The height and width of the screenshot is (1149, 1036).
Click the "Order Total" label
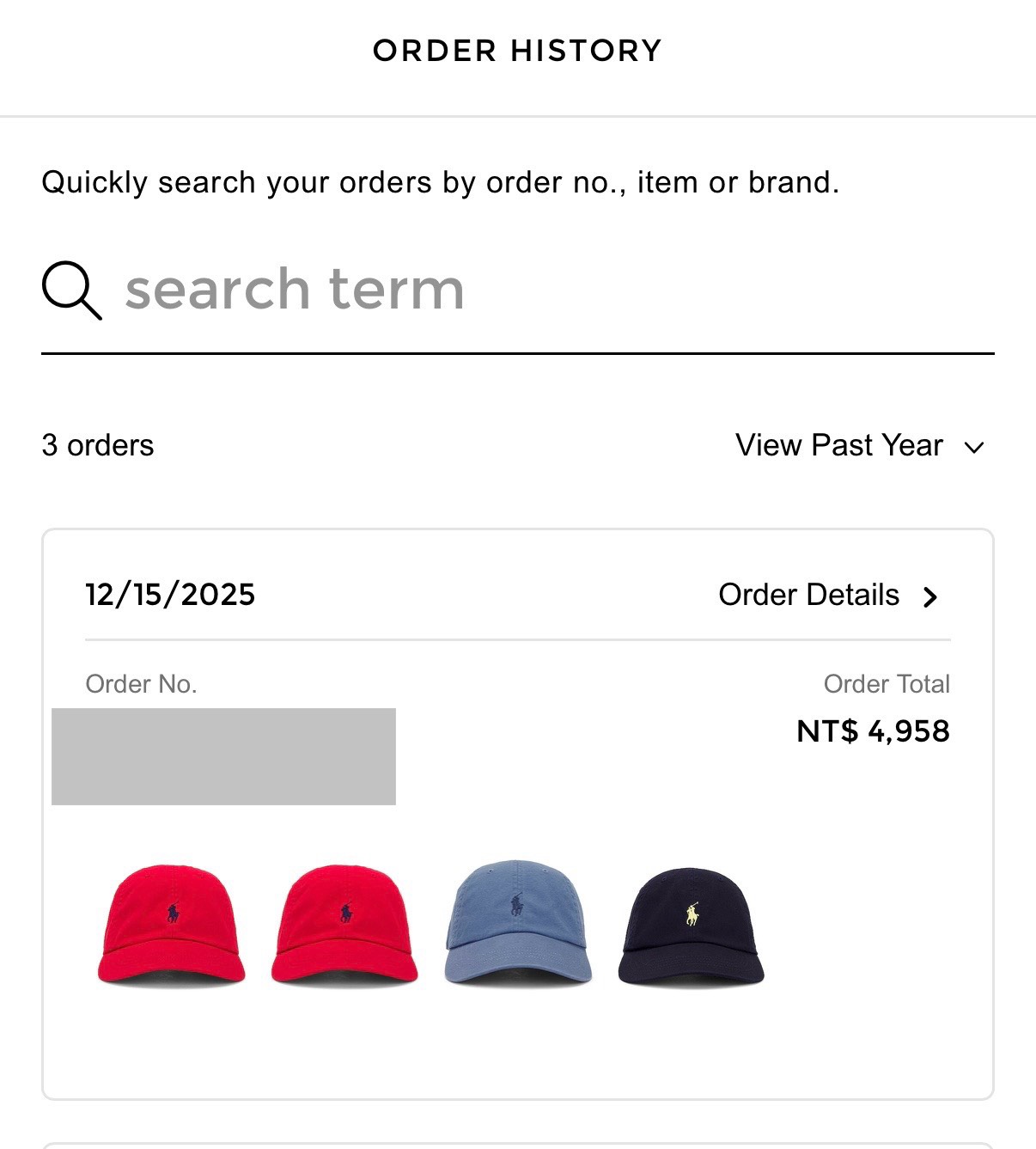(x=887, y=684)
